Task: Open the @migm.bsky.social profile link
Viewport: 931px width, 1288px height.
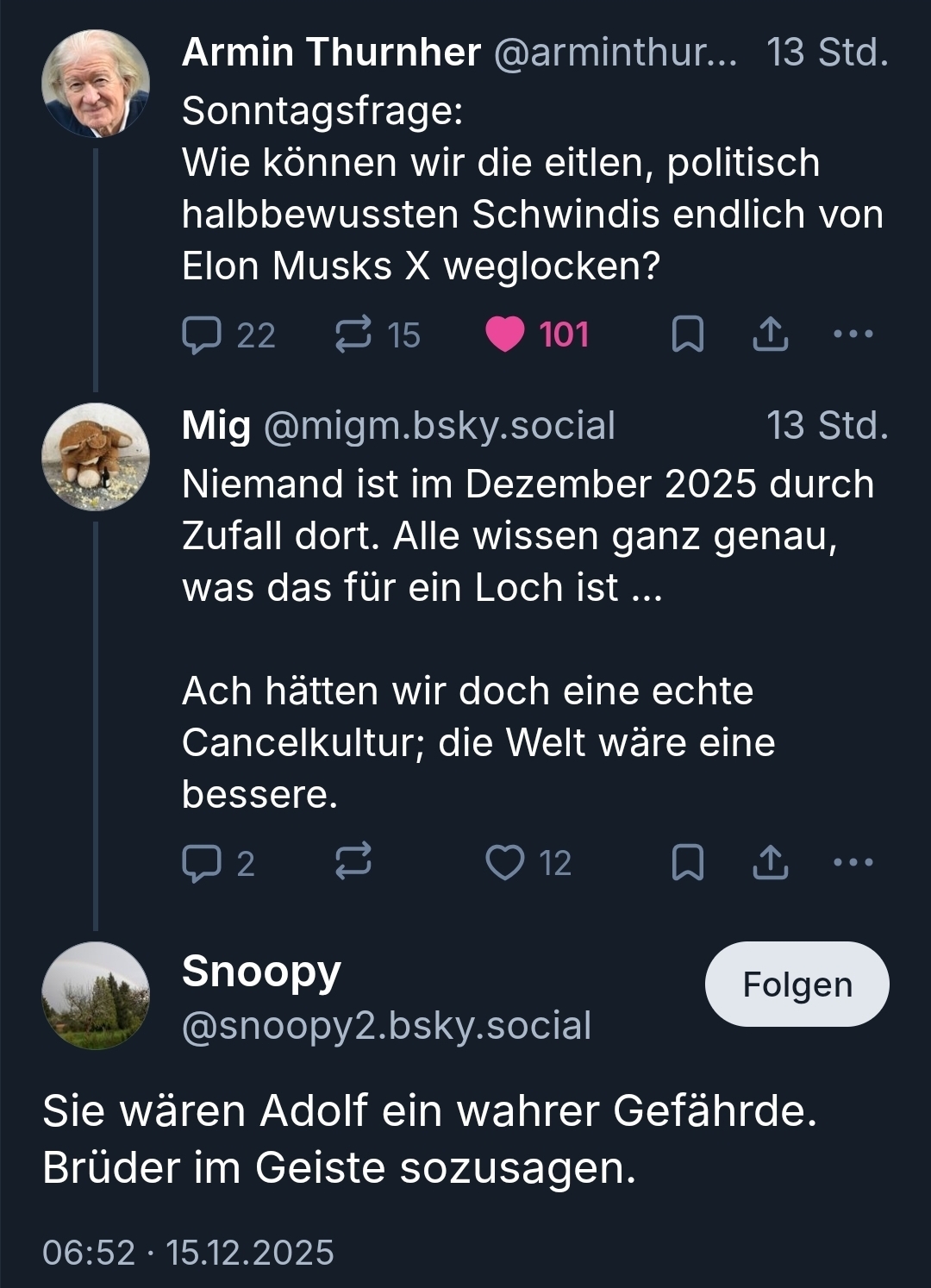Action: [439, 426]
